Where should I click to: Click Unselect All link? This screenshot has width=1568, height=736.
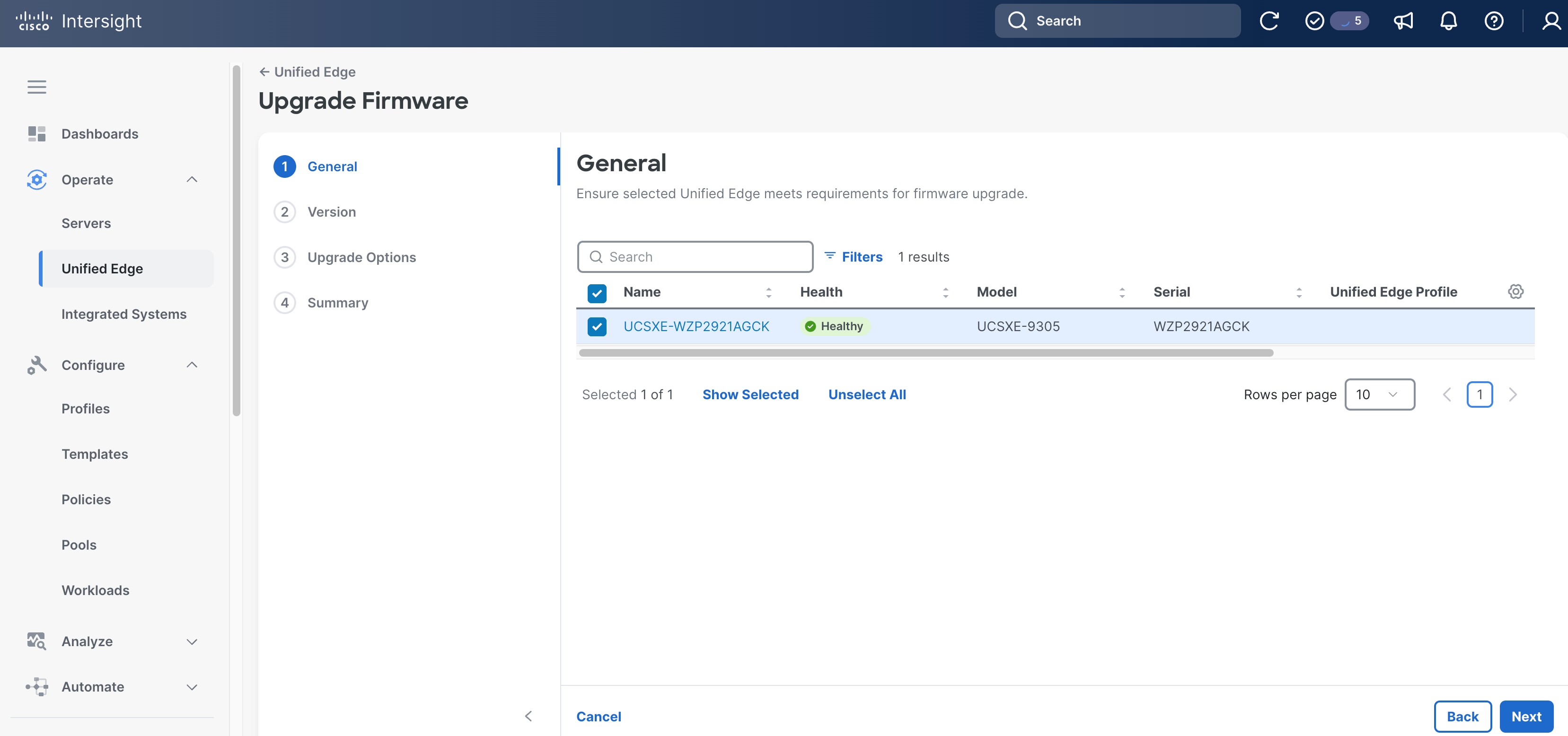pyautogui.click(x=867, y=394)
